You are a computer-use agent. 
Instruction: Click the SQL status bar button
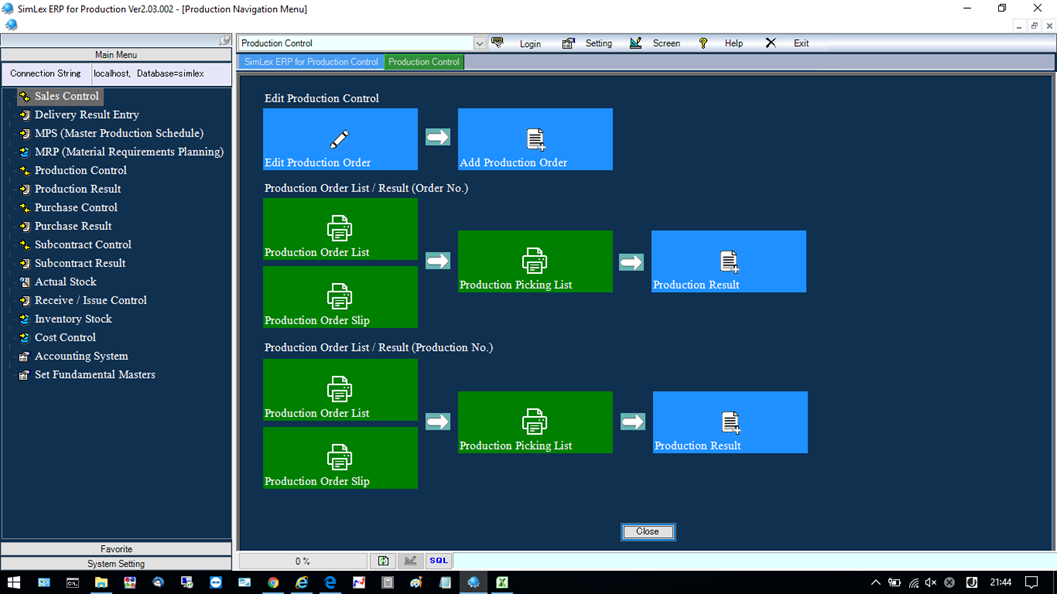[x=439, y=560]
